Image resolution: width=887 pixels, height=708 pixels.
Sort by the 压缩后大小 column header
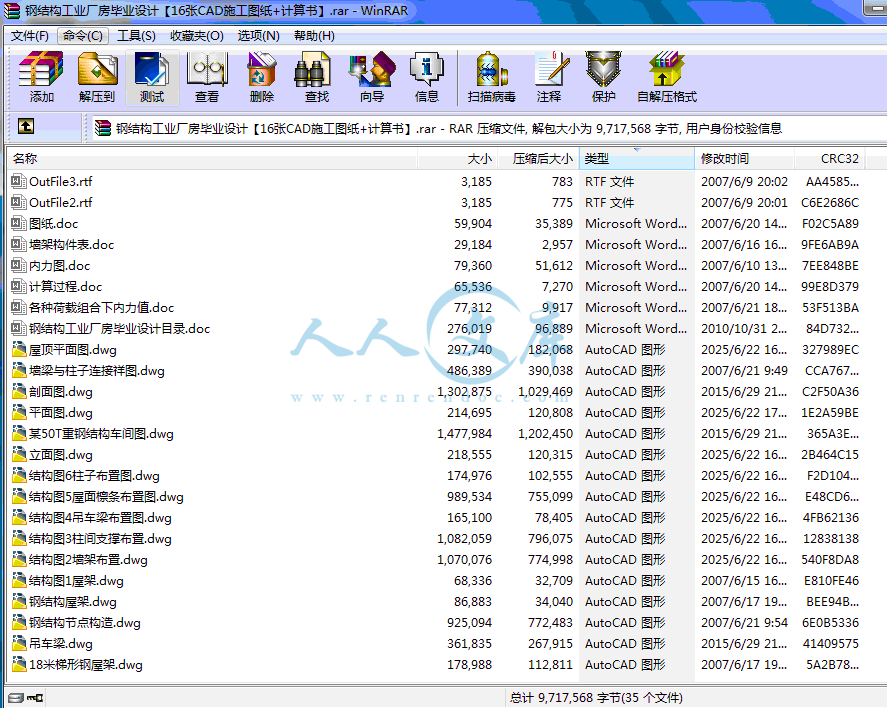point(538,158)
